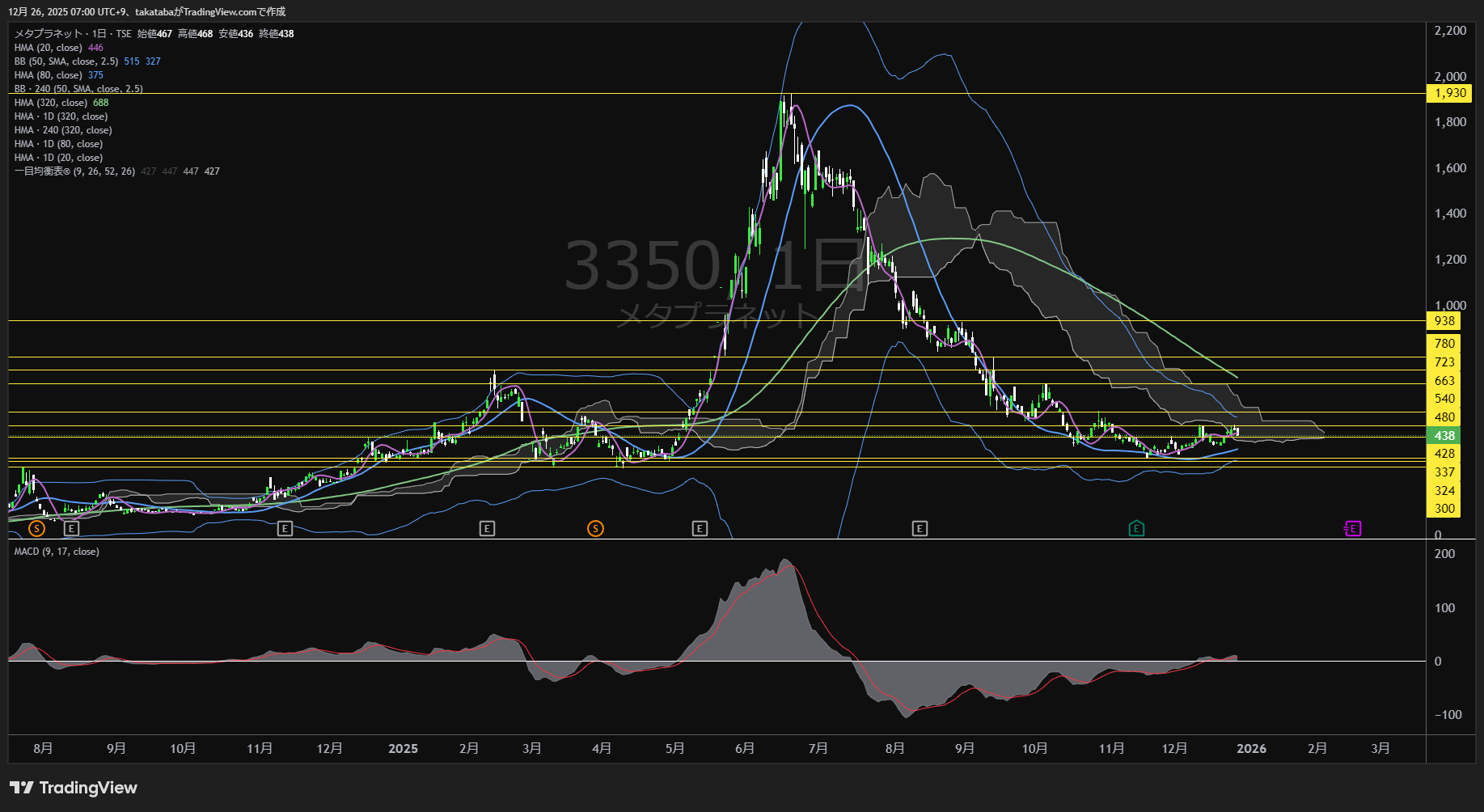Click the purple upcoming earnings E marker
1484x812 pixels.
1353,529
